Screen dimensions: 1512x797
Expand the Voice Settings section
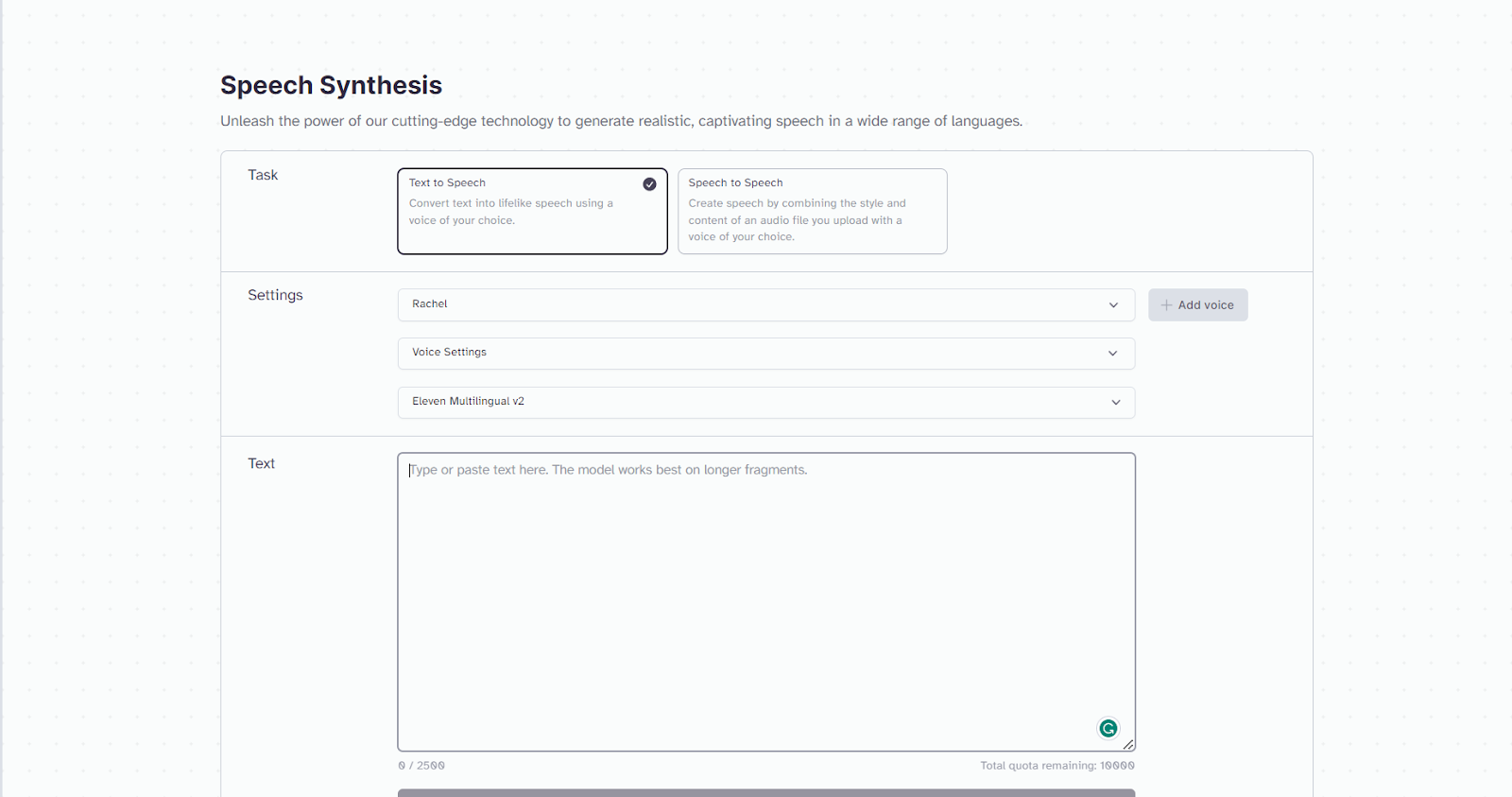pyautogui.click(x=765, y=353)
